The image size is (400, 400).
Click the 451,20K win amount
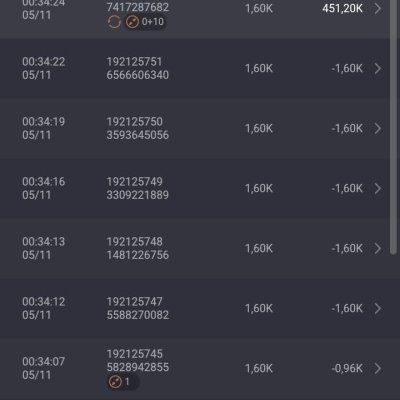pos(342,8)
